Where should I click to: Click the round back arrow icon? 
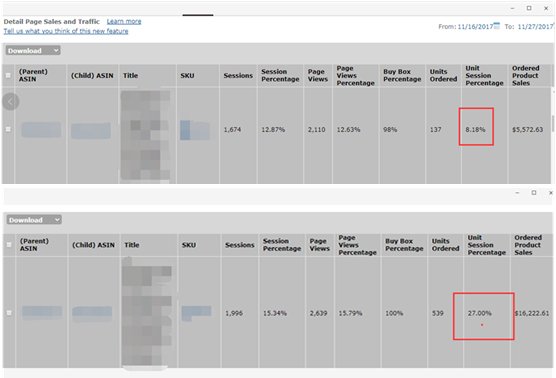click(x=10, y=102)
